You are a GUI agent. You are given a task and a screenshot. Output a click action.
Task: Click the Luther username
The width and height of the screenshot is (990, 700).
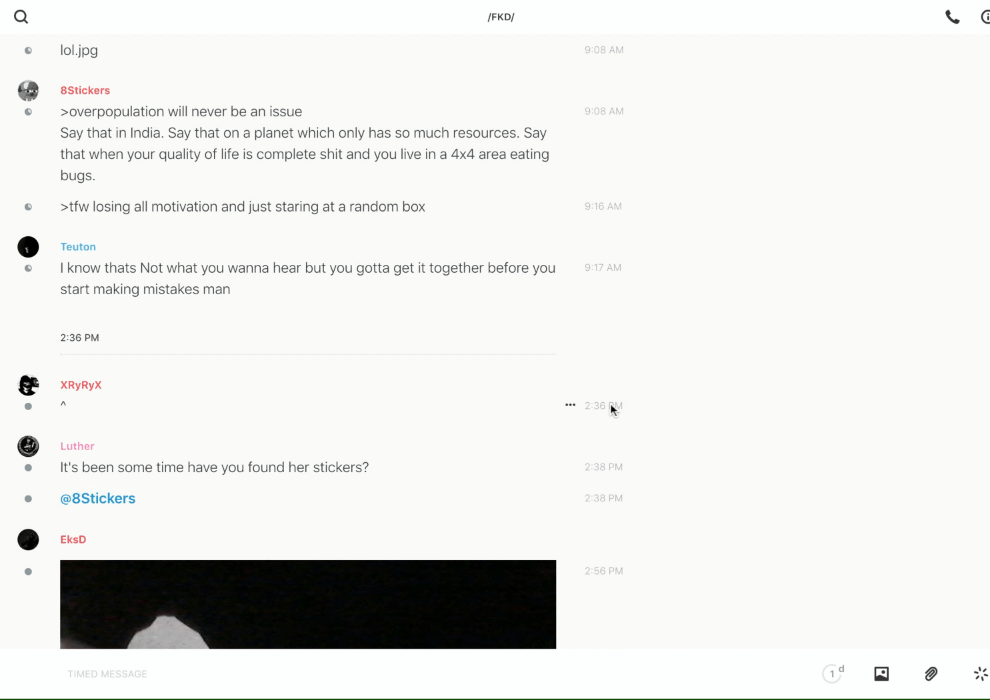coord(77,446)
